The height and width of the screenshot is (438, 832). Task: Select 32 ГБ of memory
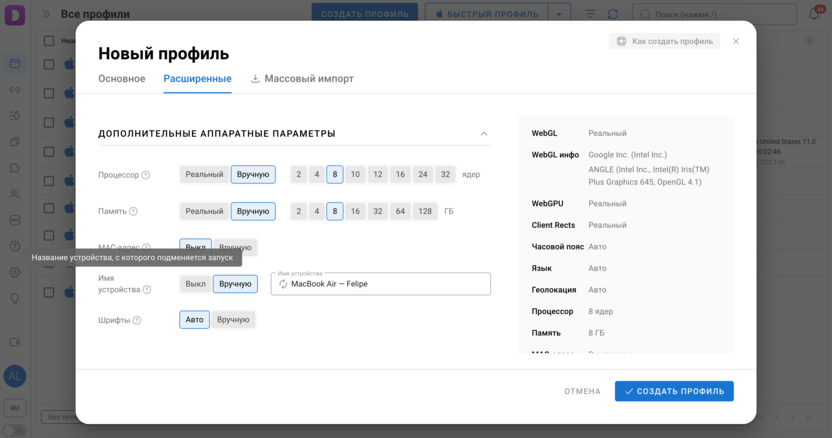pyautogui.click(x=378, y=211)
